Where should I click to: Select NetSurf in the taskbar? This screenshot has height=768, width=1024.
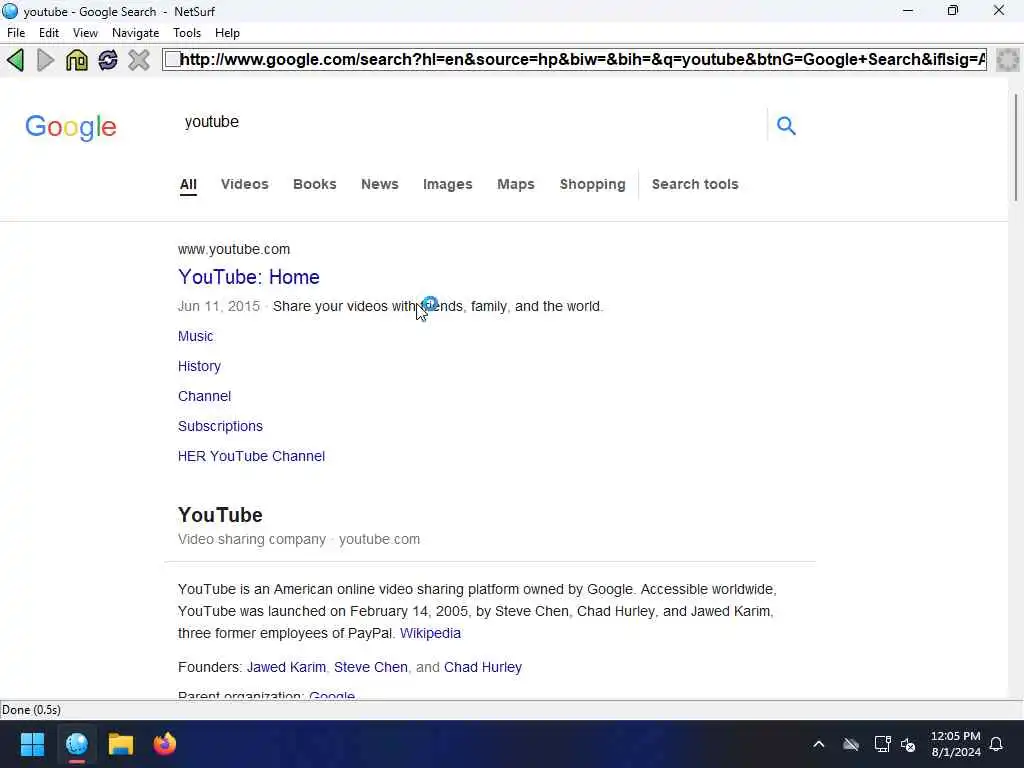click(76, 744)
